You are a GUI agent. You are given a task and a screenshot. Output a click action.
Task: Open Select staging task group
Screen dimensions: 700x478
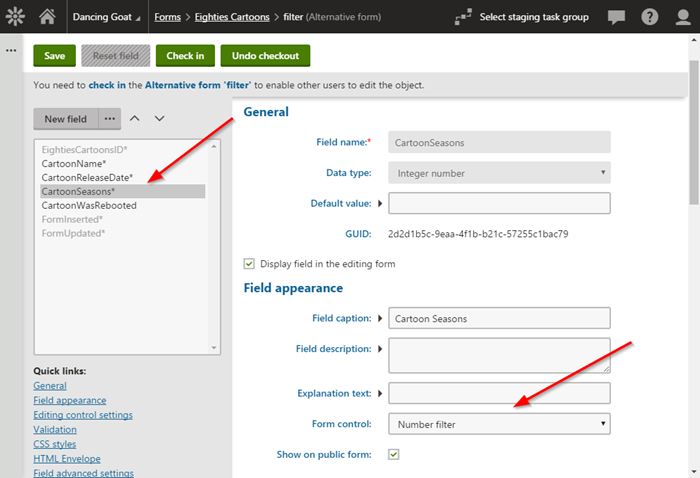tap(534, 17)
